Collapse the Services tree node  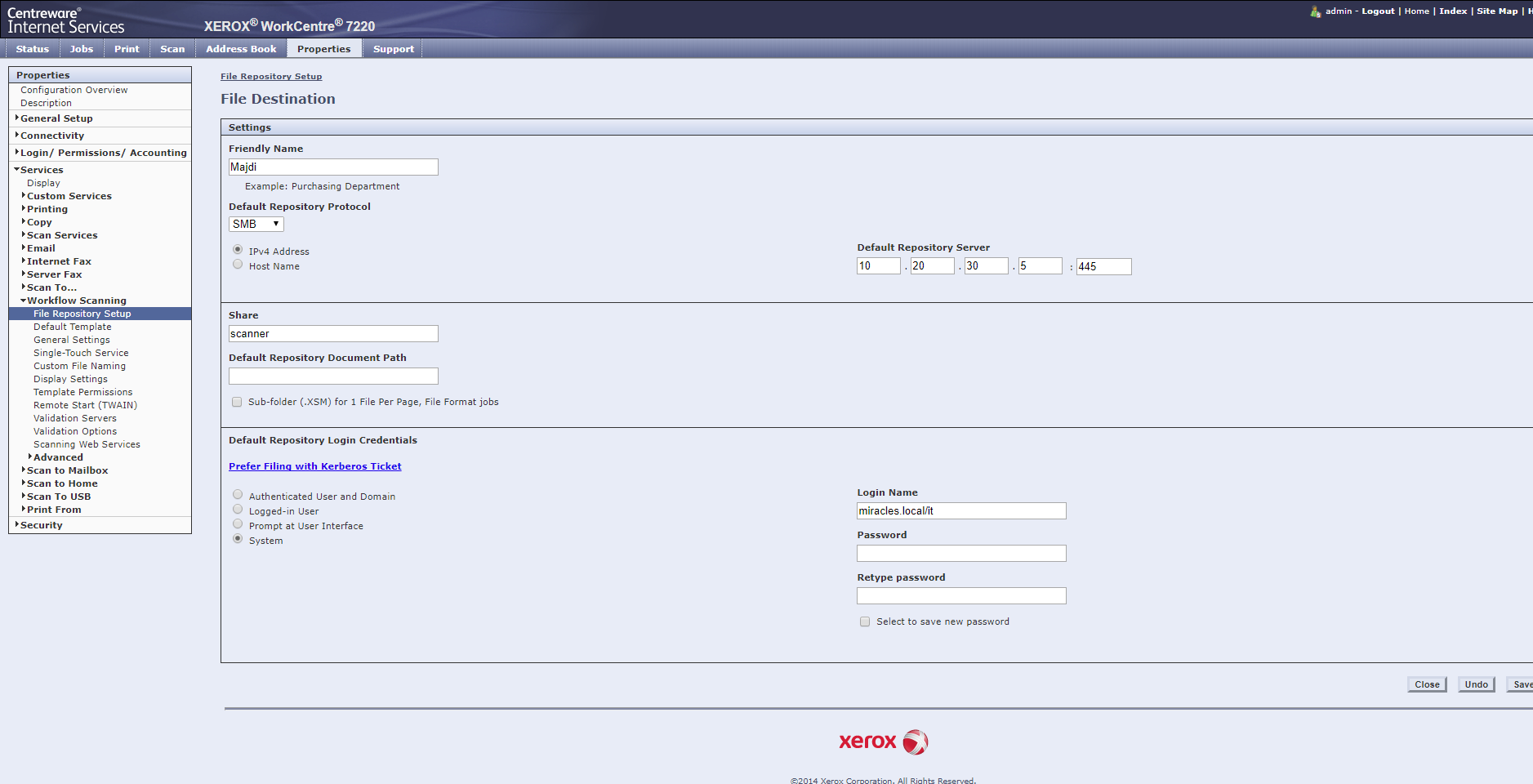point(17,170)
